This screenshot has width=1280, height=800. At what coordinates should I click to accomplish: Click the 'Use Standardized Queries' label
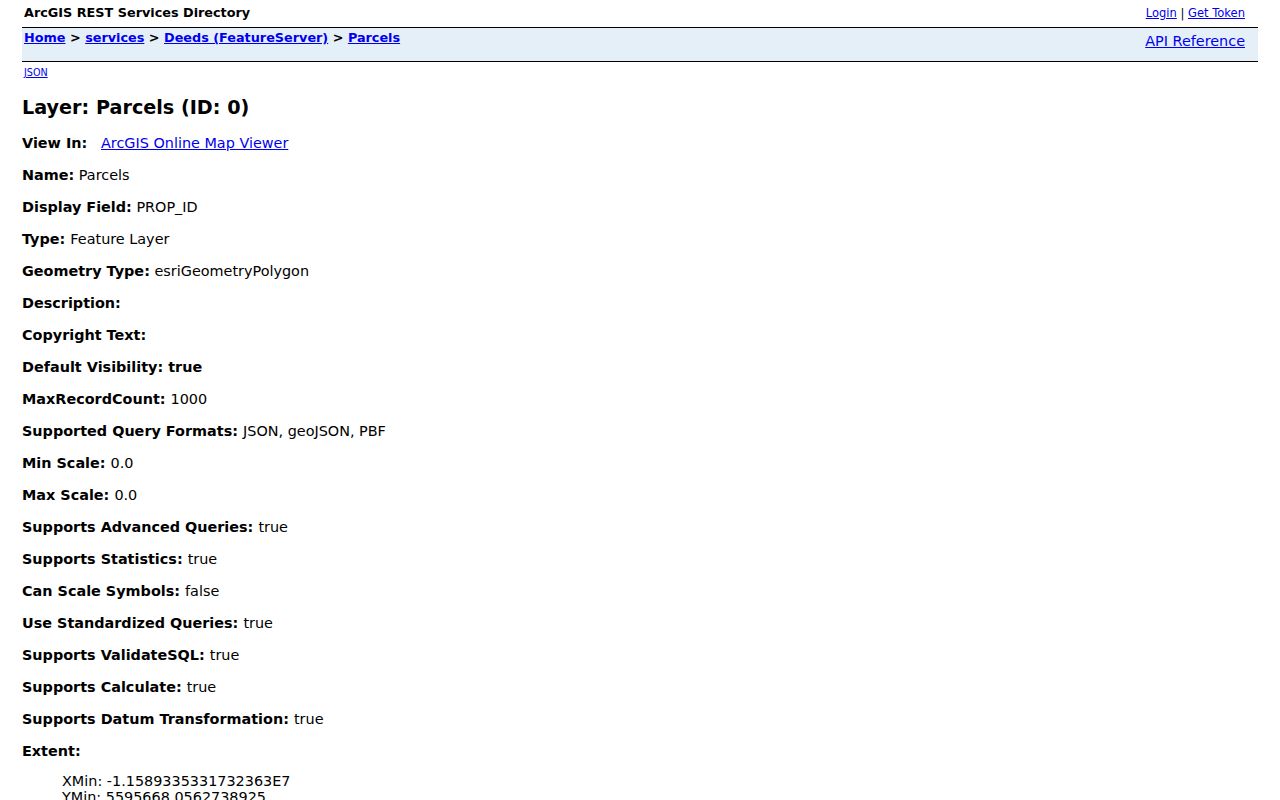point(130,623)
